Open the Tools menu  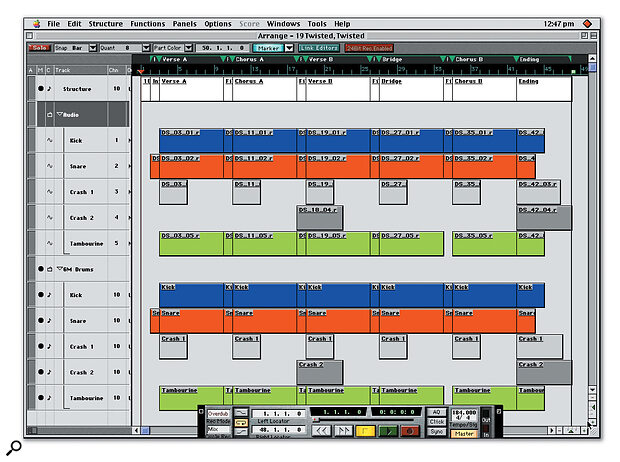pyautogui.click(x=317, y=24)
